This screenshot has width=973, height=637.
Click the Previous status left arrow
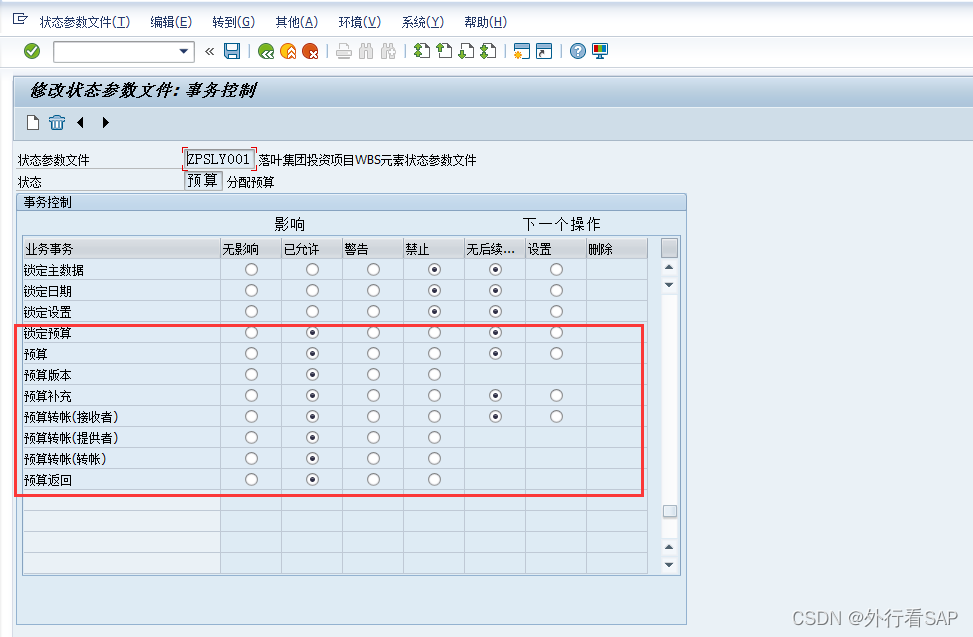pos(81,122)
